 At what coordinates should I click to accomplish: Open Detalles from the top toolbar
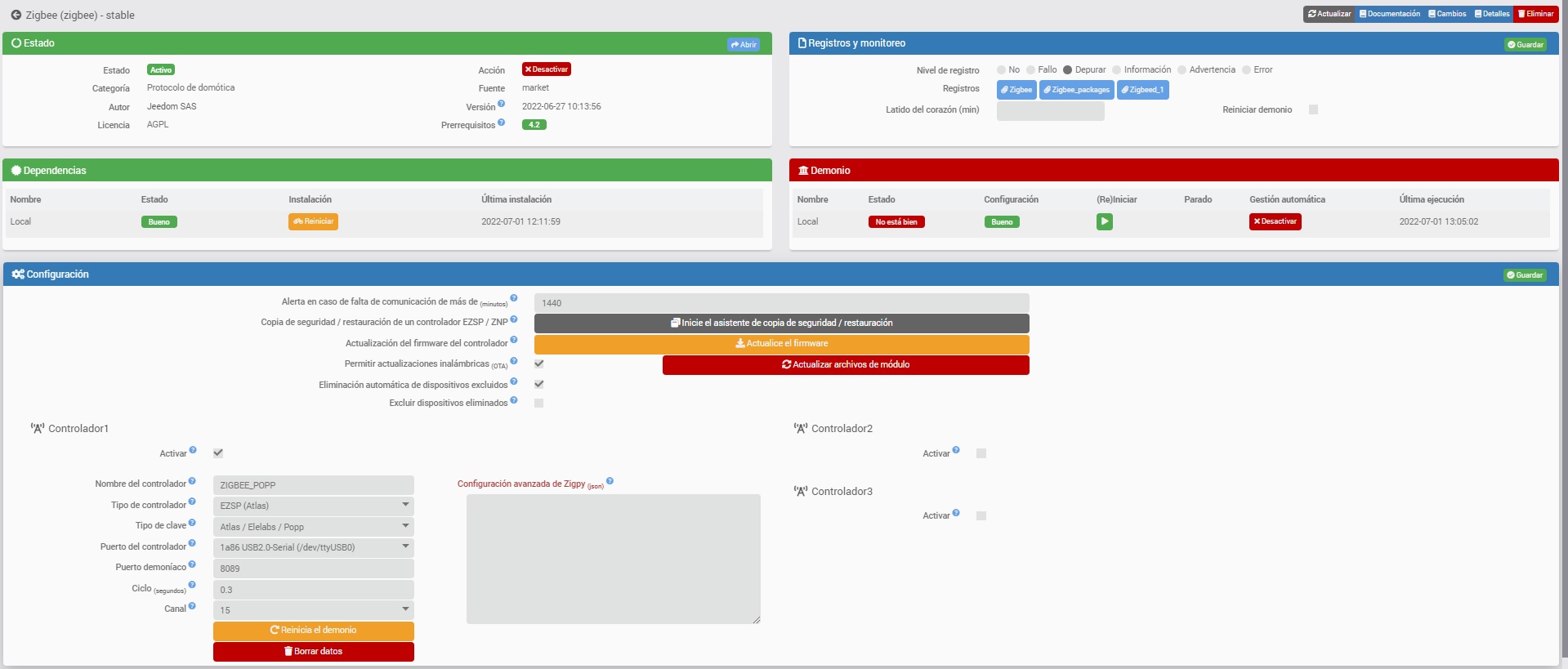point(1492,14)
